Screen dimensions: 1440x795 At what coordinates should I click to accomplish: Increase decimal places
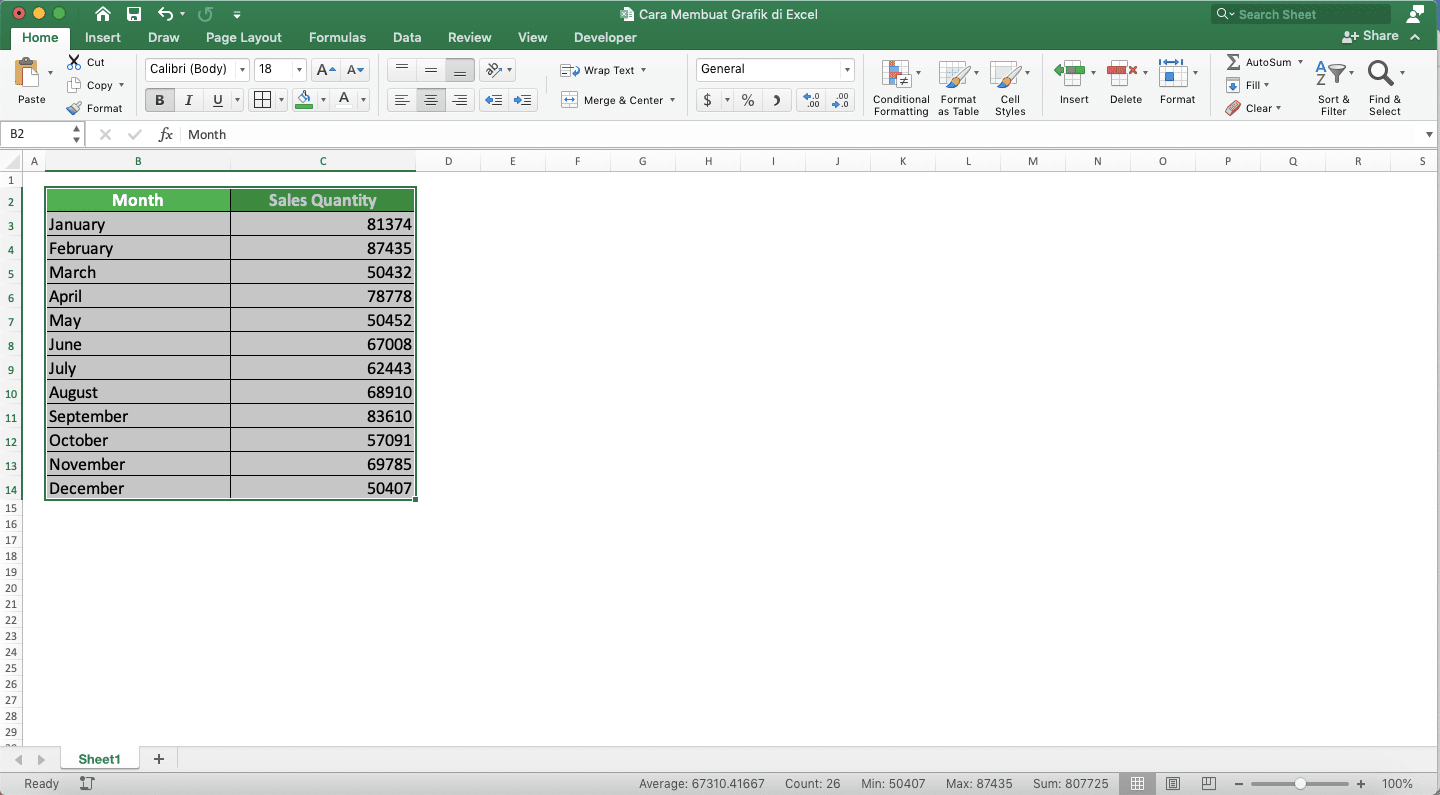812,100
